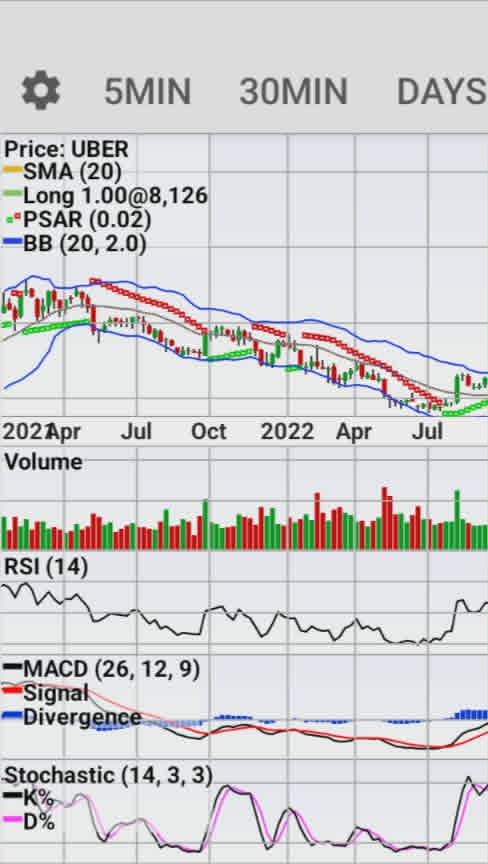Click the Volume panel label
Viewport: 488px width, 864px height.
click(44, 462)
